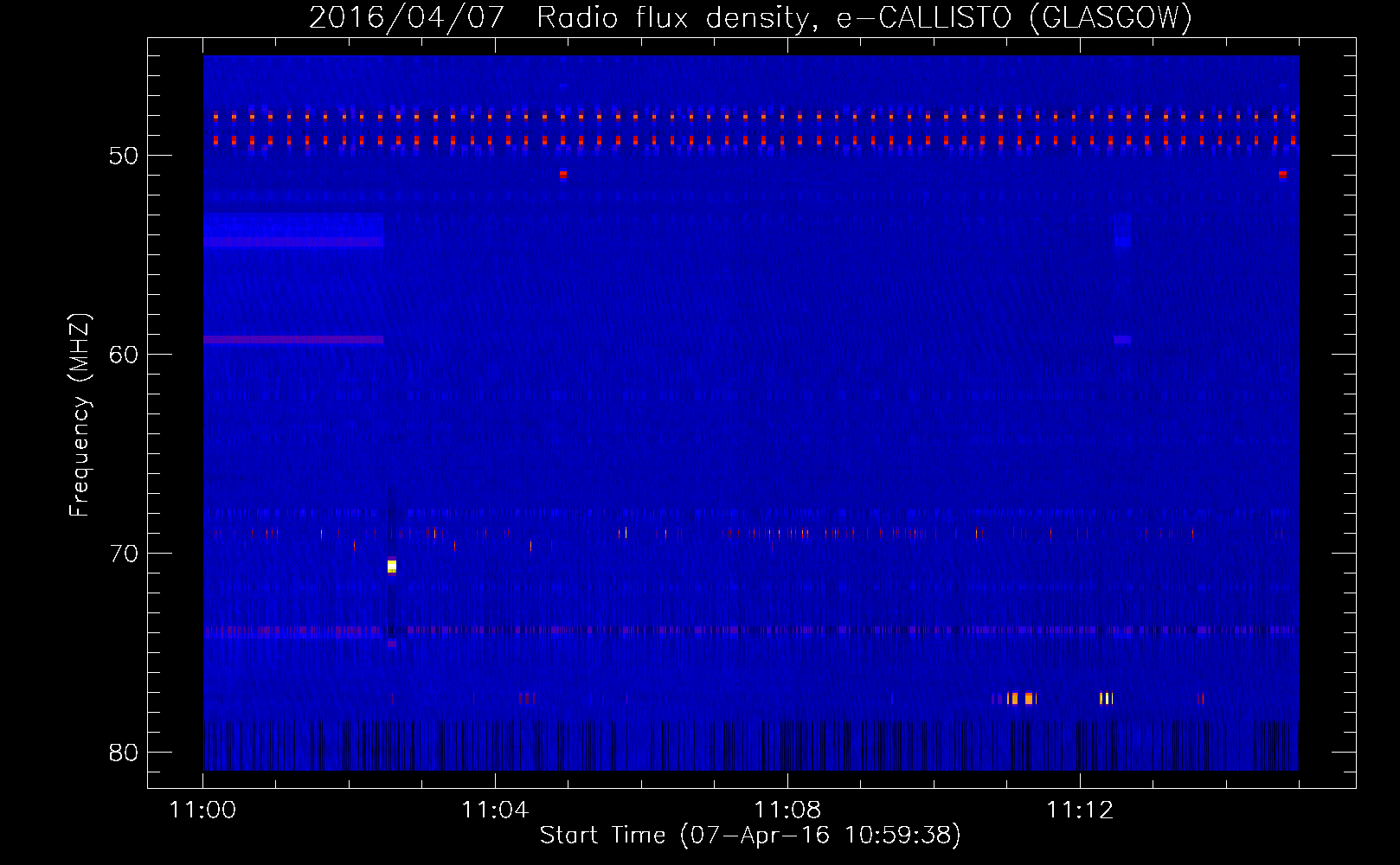Click the '11:04' time tick label

pyautogui.click(x=495, y=810)
